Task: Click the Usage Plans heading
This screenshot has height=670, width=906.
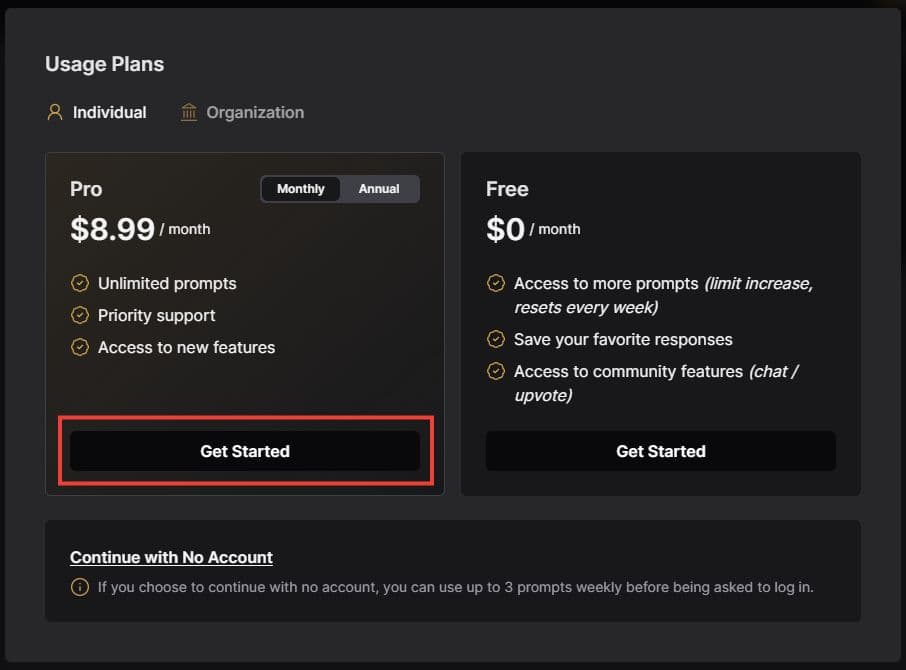Action: (x=104, y=64)
